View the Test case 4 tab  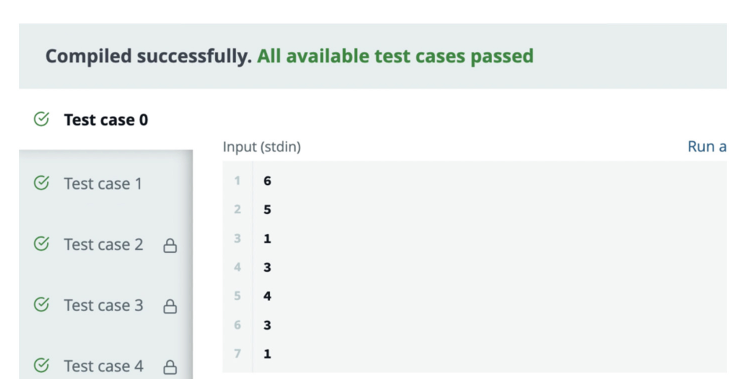[x=106, y=366]
